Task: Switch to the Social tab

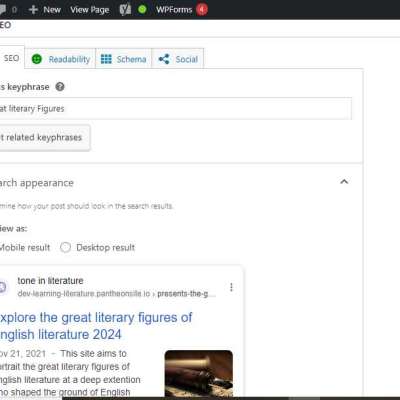Action: (x=178, y=59)
